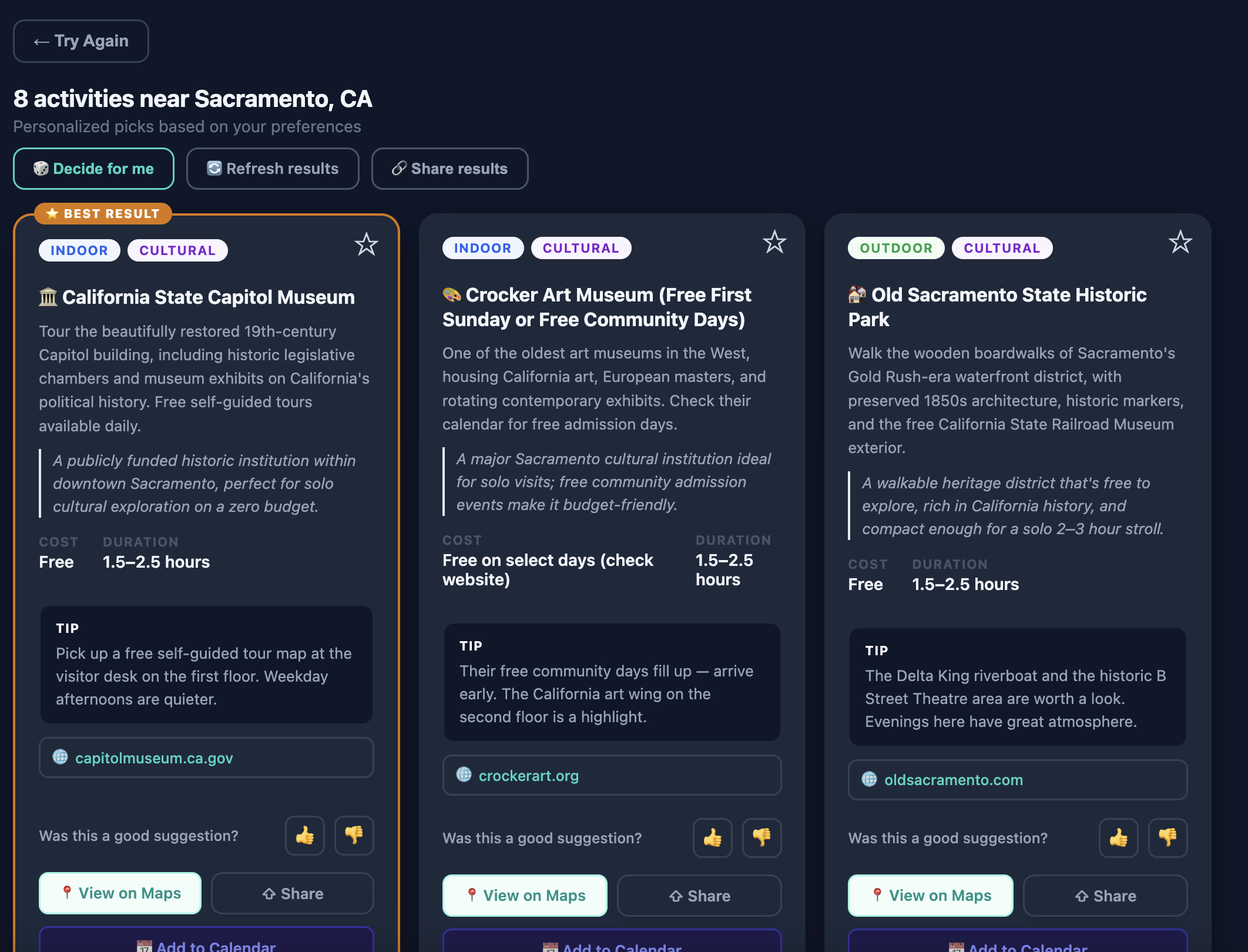Thumbs up Old Sacramento Historic Park
Screen dimensions: 1248x952
pos(1119,837)
